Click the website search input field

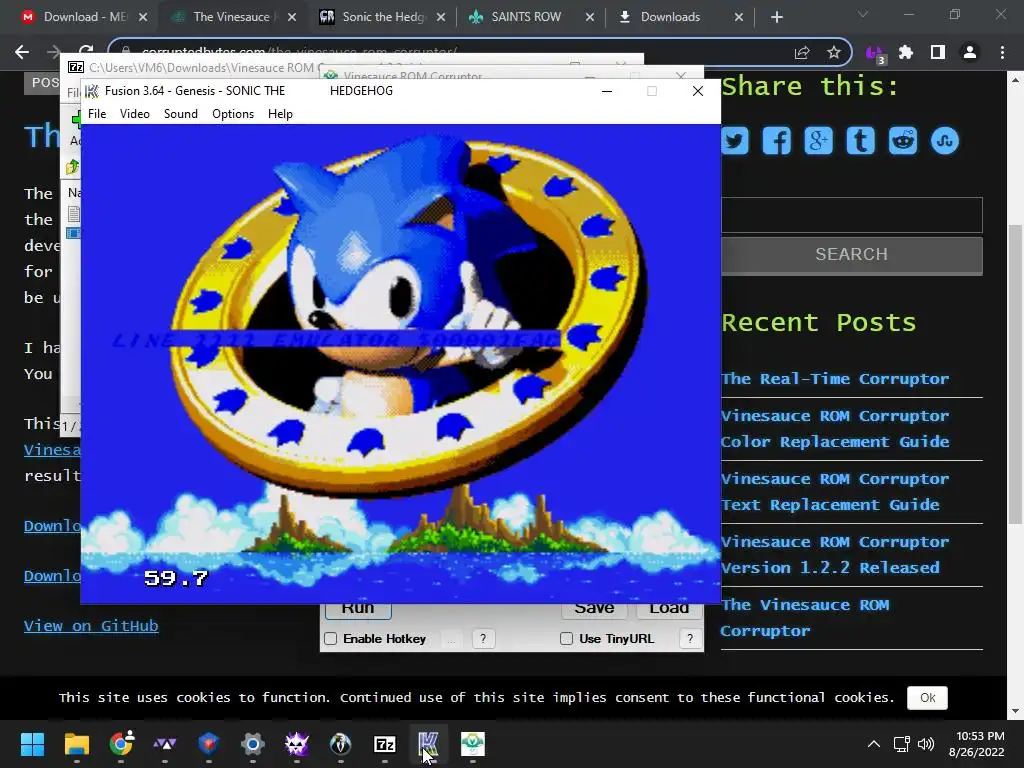pos(852,215)
